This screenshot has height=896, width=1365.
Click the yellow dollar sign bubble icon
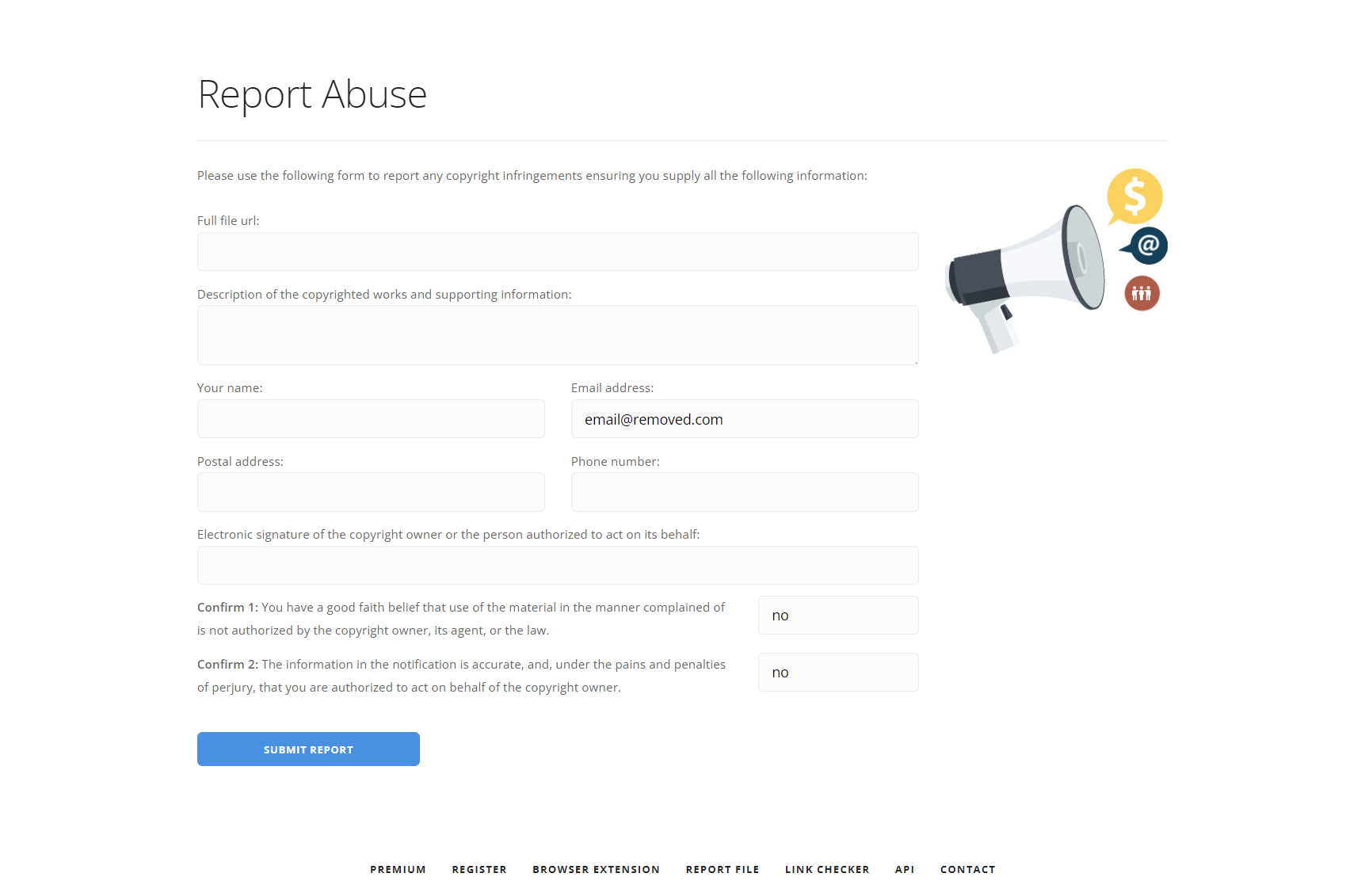(1134, 196)
